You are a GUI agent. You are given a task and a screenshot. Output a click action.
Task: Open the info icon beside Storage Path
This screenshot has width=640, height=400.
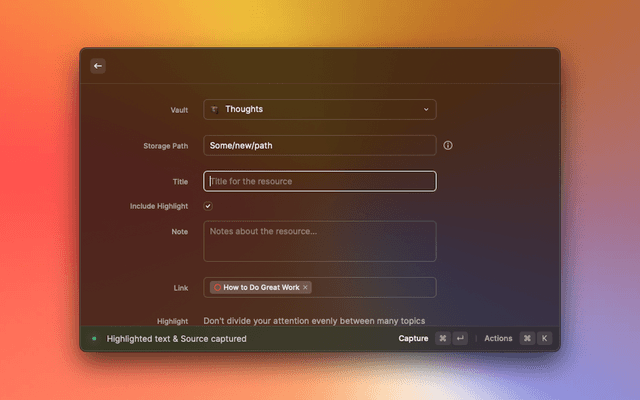(x=448, y=145)
